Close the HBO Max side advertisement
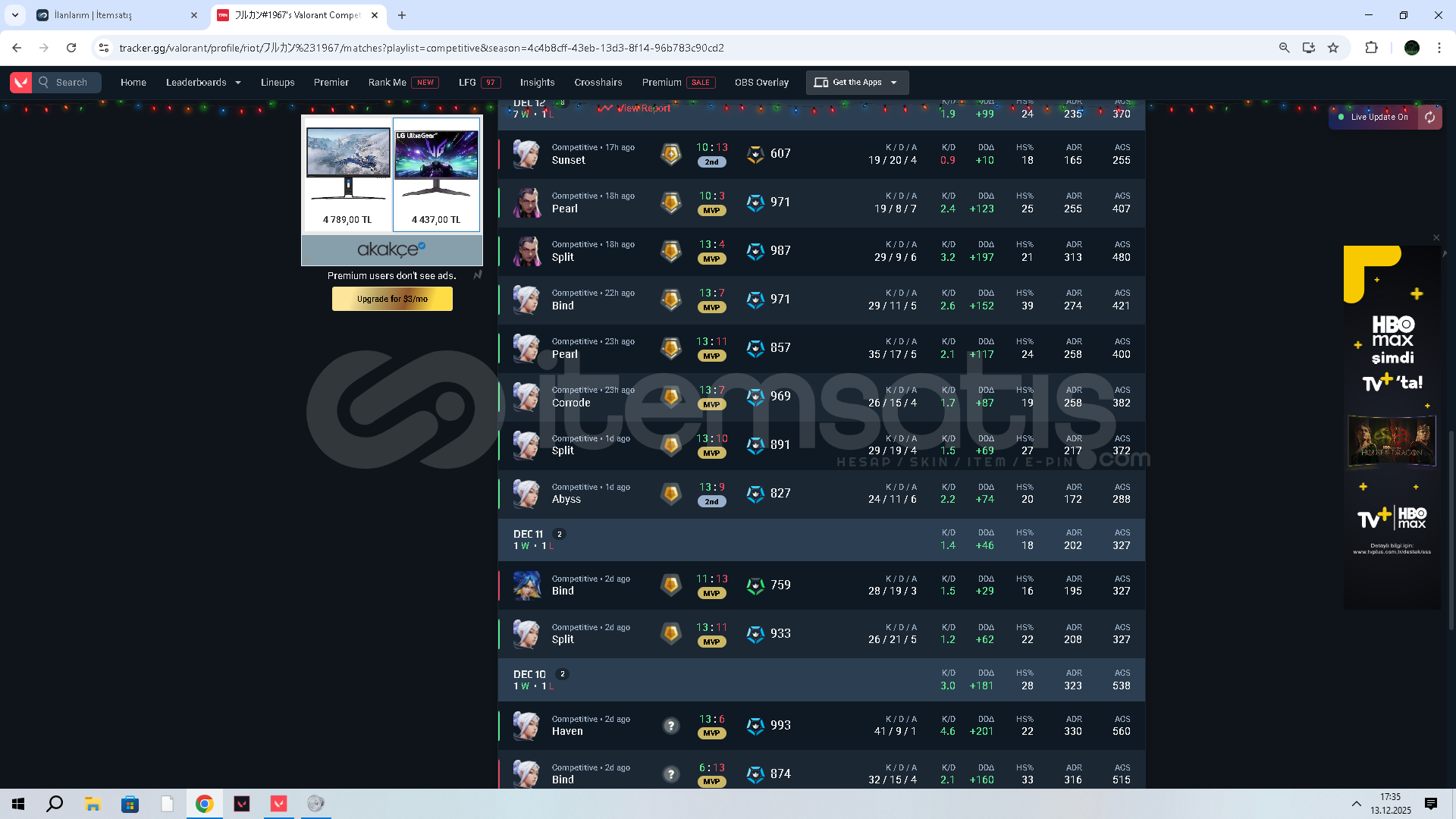This screenshot has height=819, width=1456. (x=1436, y=238)
